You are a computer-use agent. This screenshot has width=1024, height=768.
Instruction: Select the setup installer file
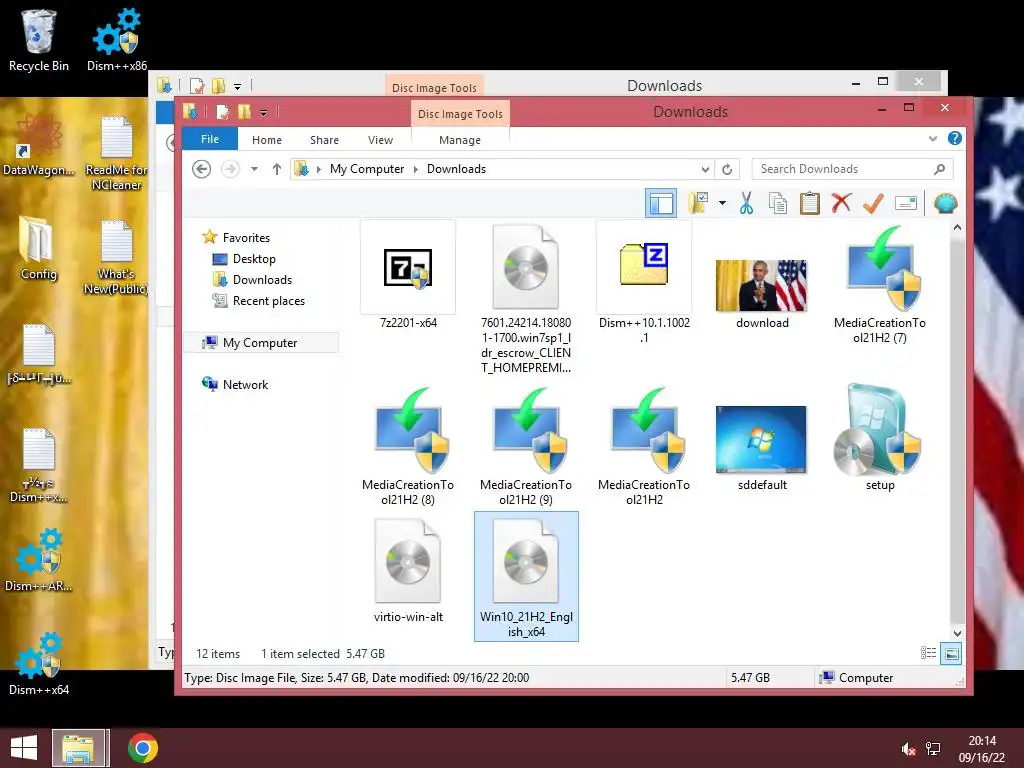click(x=880, y=439)
